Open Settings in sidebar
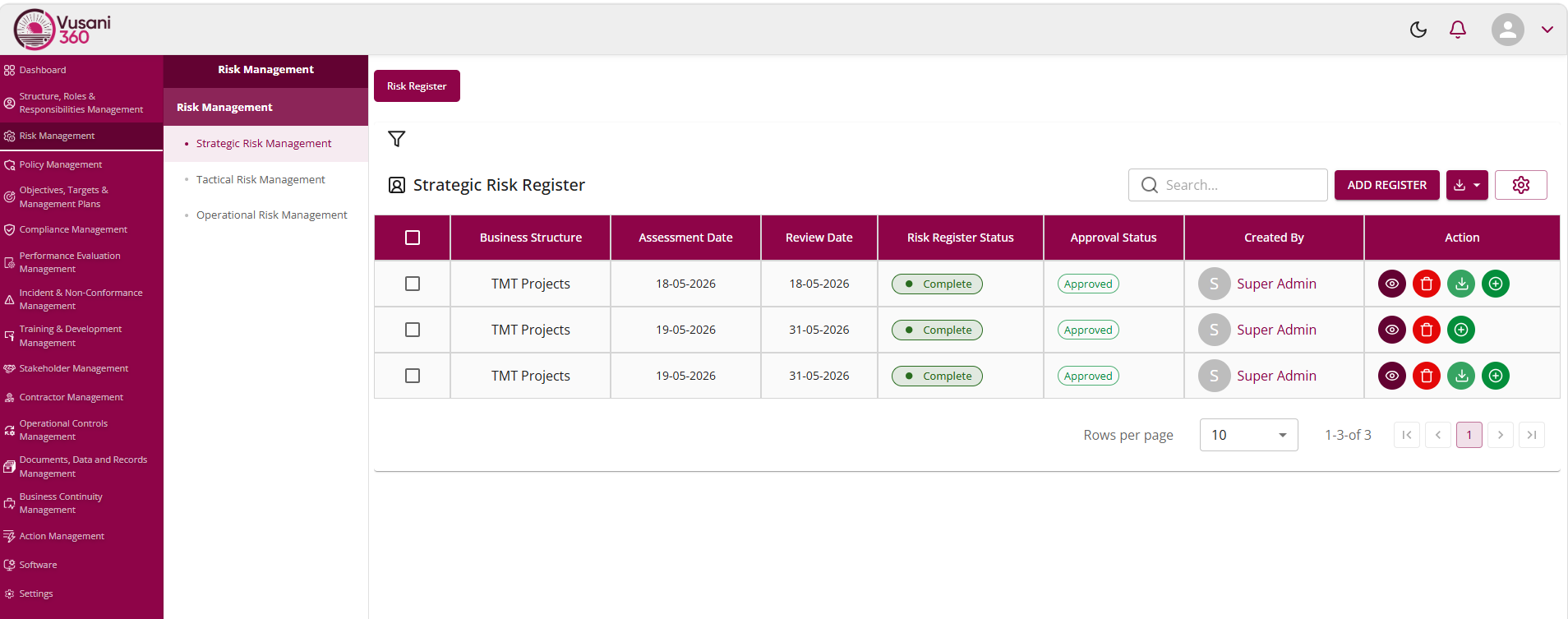Viewport: 1568px width, 619px height. tap(81, 594)
